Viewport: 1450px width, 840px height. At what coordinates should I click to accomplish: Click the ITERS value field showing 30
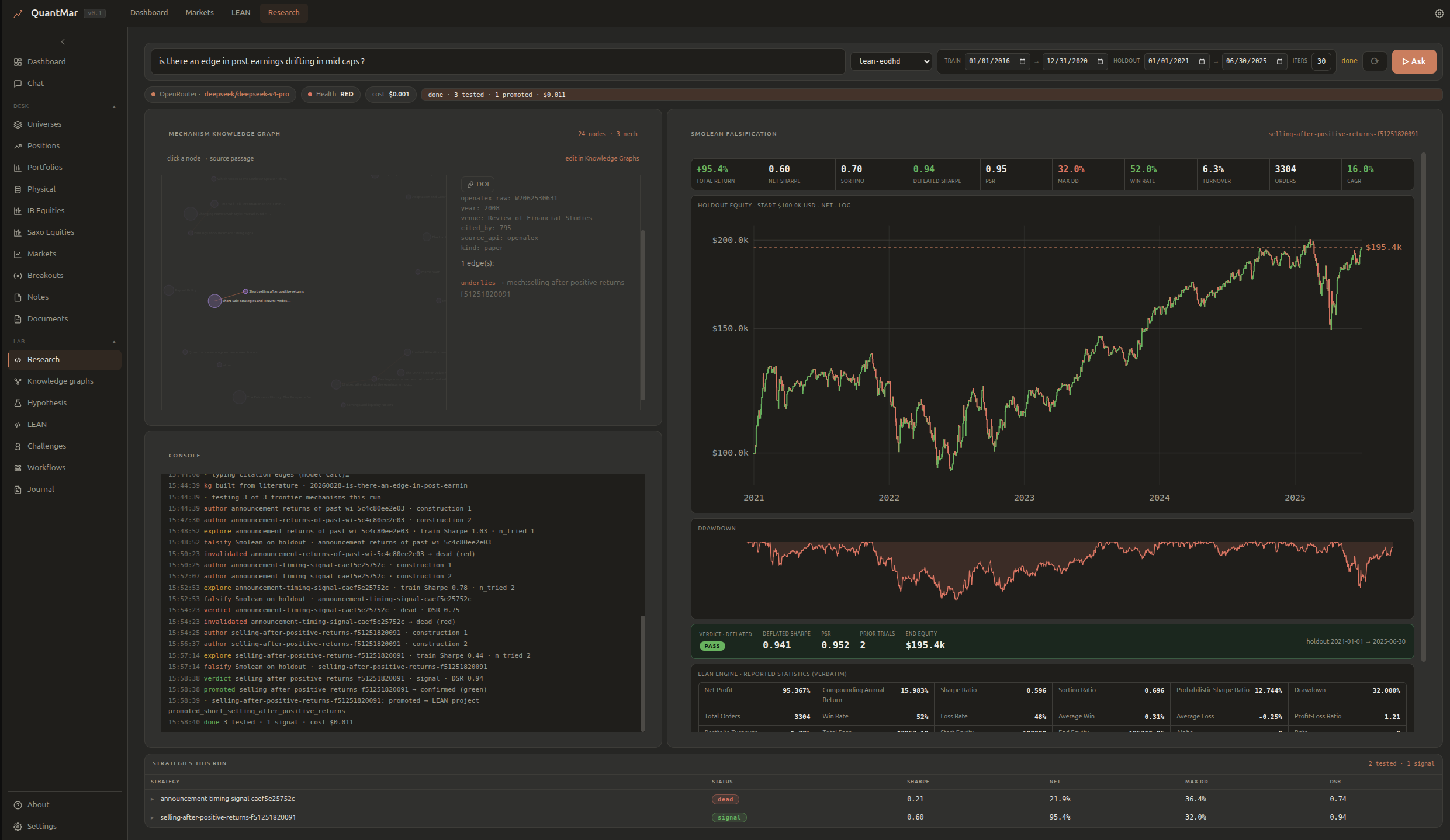click(1321, 61)
